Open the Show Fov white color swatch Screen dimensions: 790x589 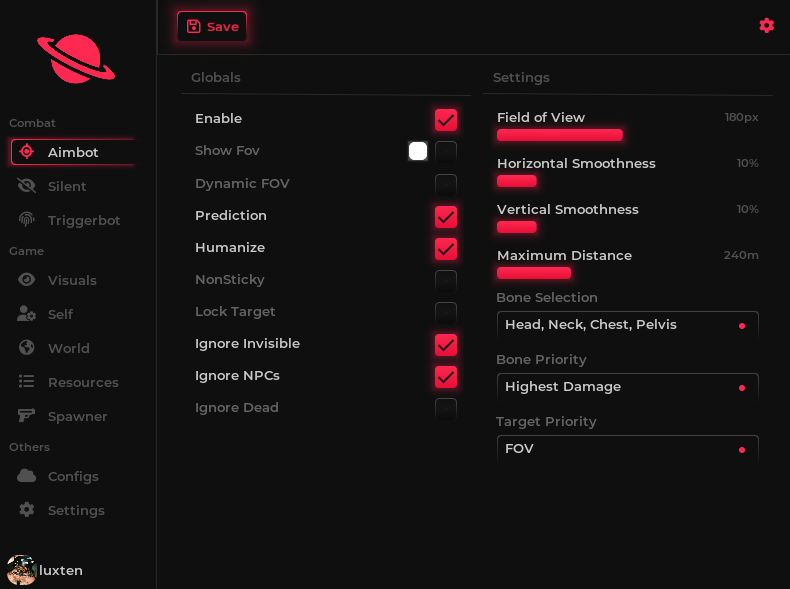coord(418,151)
